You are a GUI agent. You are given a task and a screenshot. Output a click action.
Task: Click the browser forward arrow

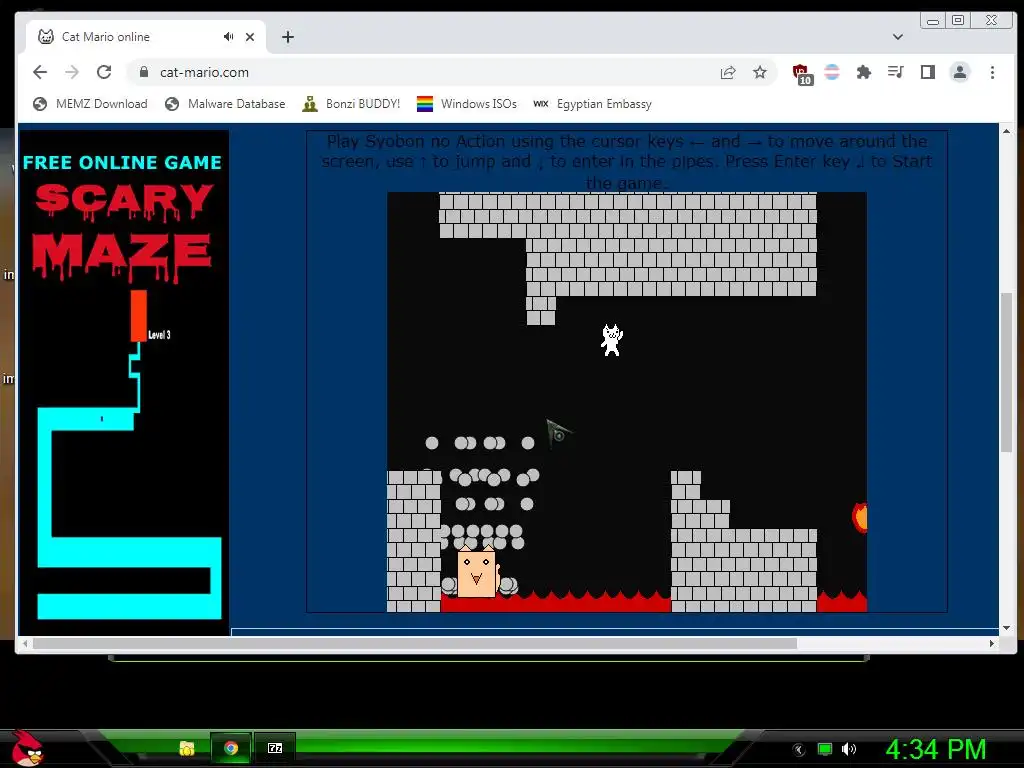click(x=72, y=72)
